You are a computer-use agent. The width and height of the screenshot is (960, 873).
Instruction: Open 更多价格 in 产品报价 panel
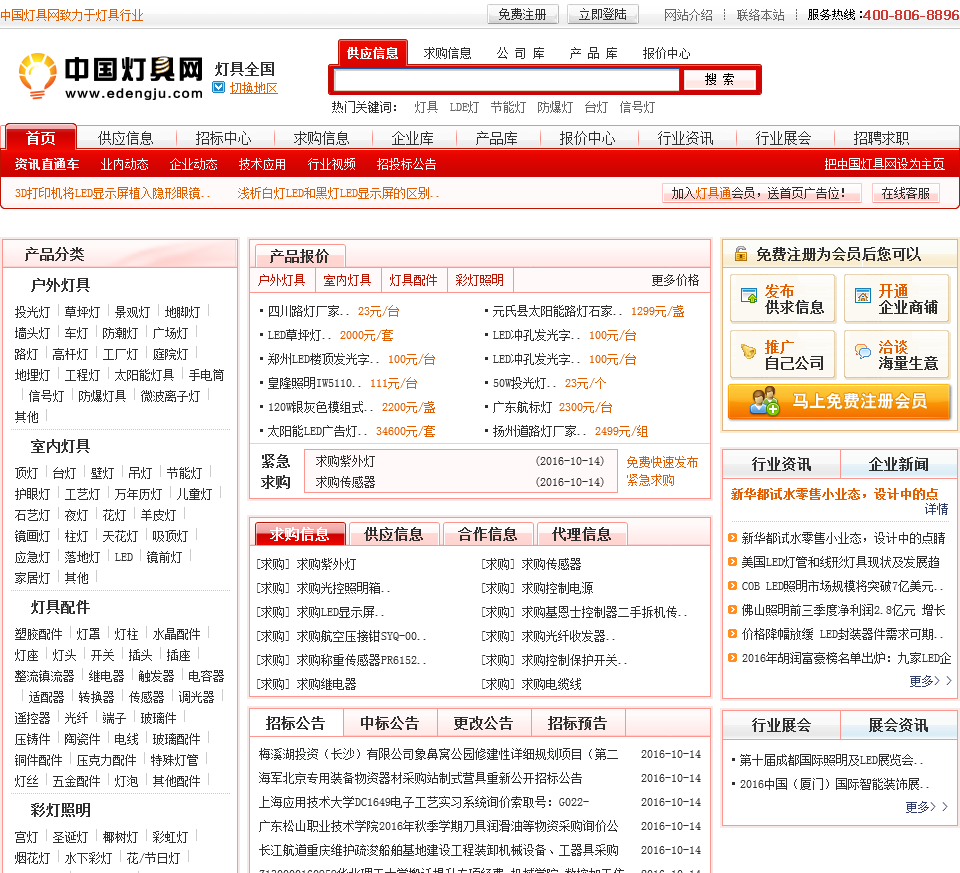tap(675, 280)
